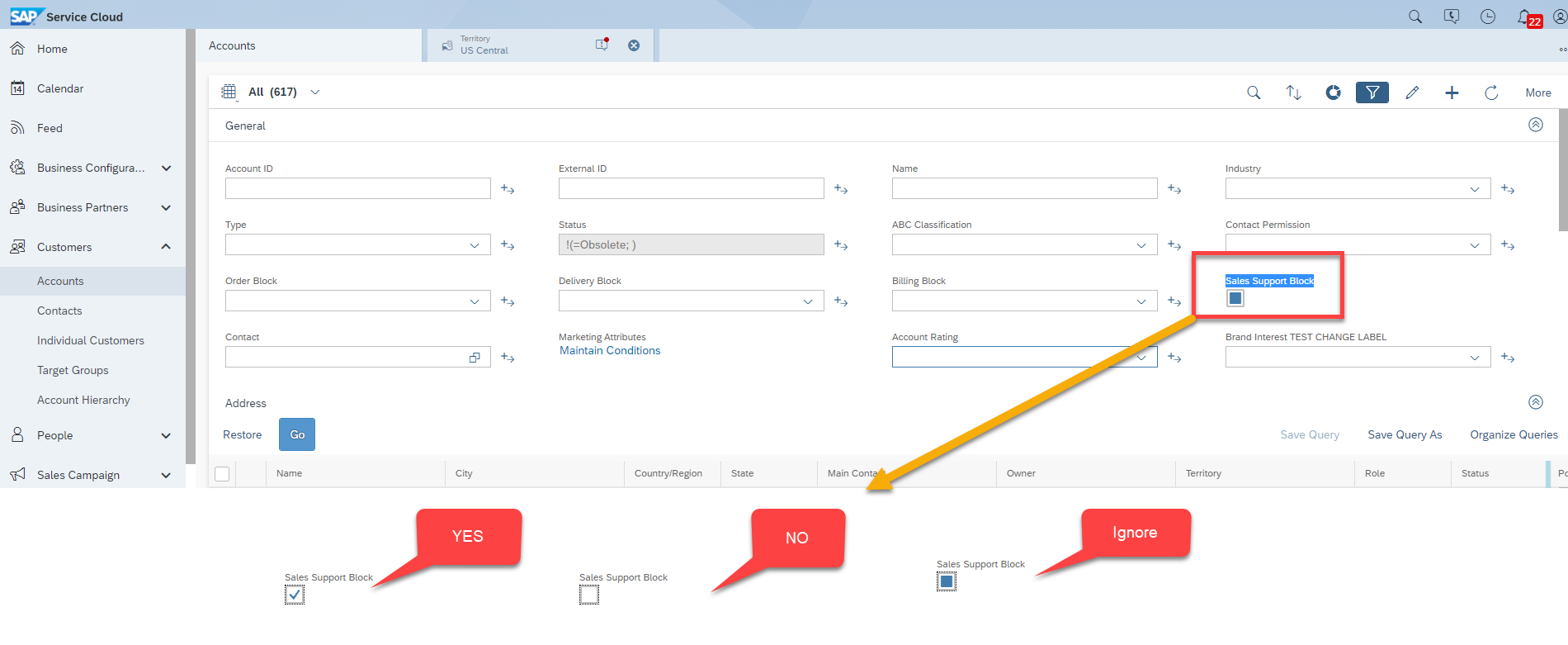Switch to the Accounts tab
Viewport: 1568px width, 645px height.
tap(309, 45)
